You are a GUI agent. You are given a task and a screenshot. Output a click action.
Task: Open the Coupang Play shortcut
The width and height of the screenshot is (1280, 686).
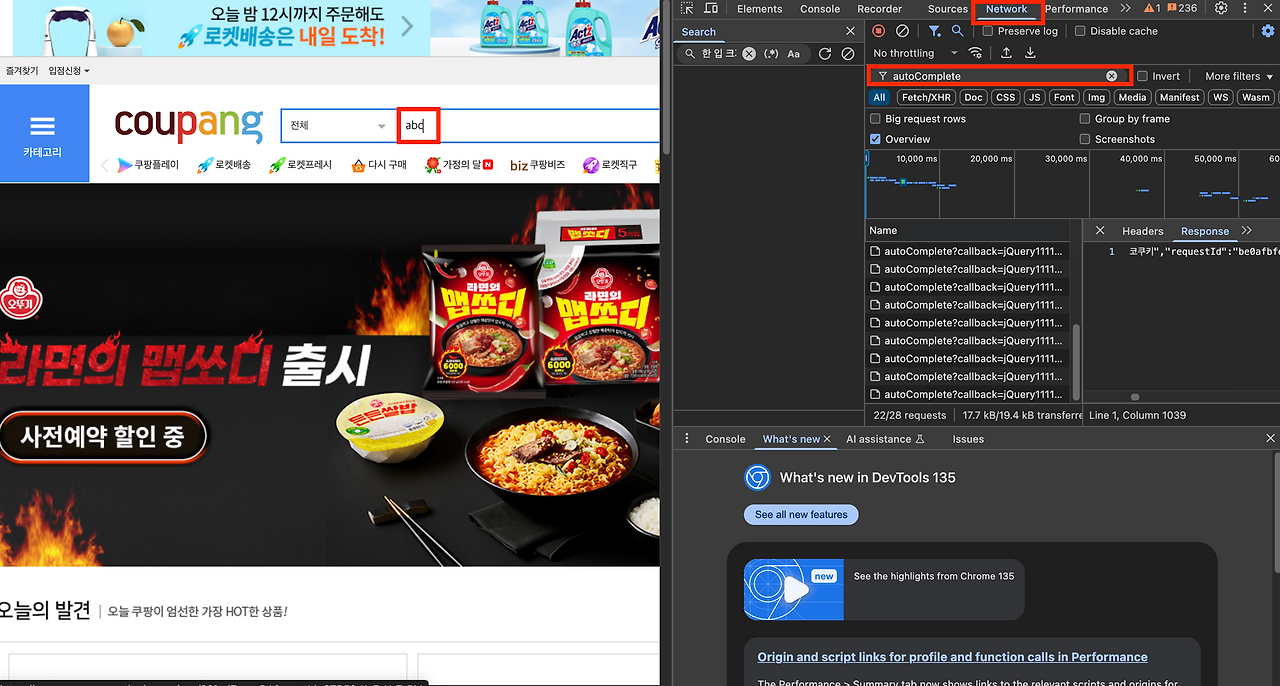(x=148, y=165)
